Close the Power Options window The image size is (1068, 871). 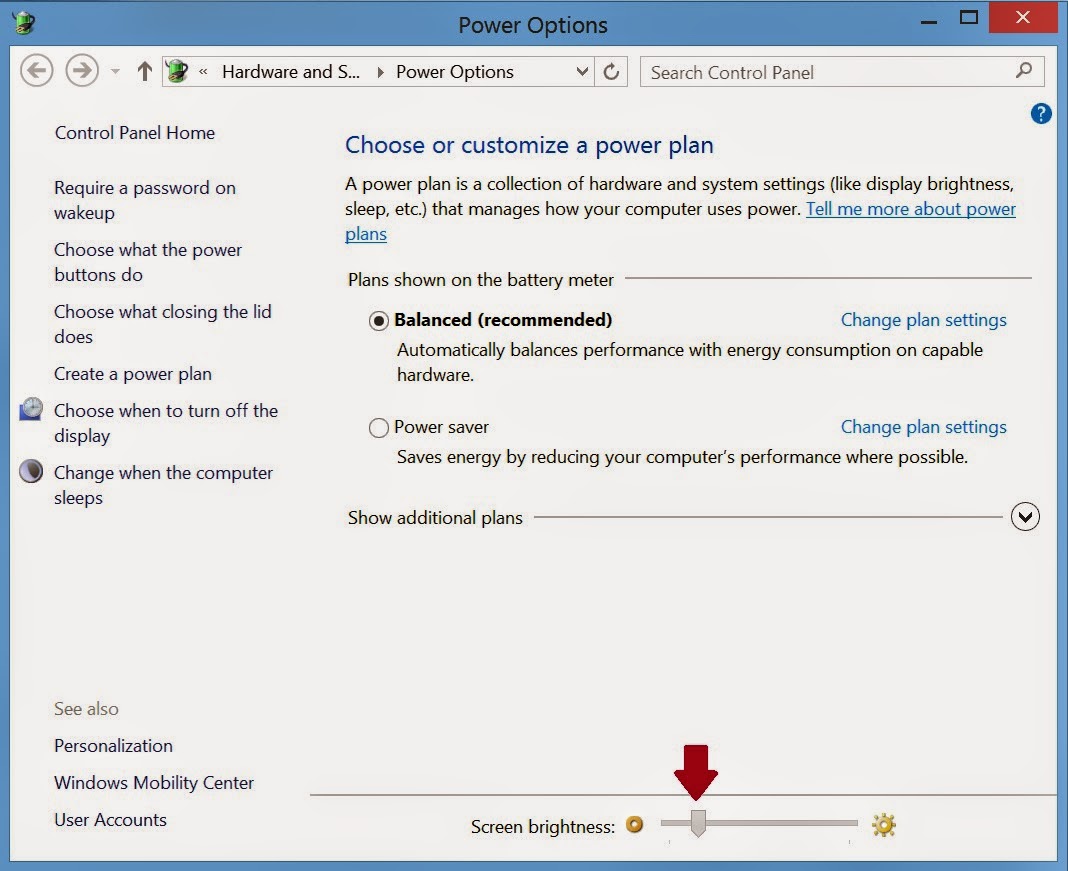1023,18
